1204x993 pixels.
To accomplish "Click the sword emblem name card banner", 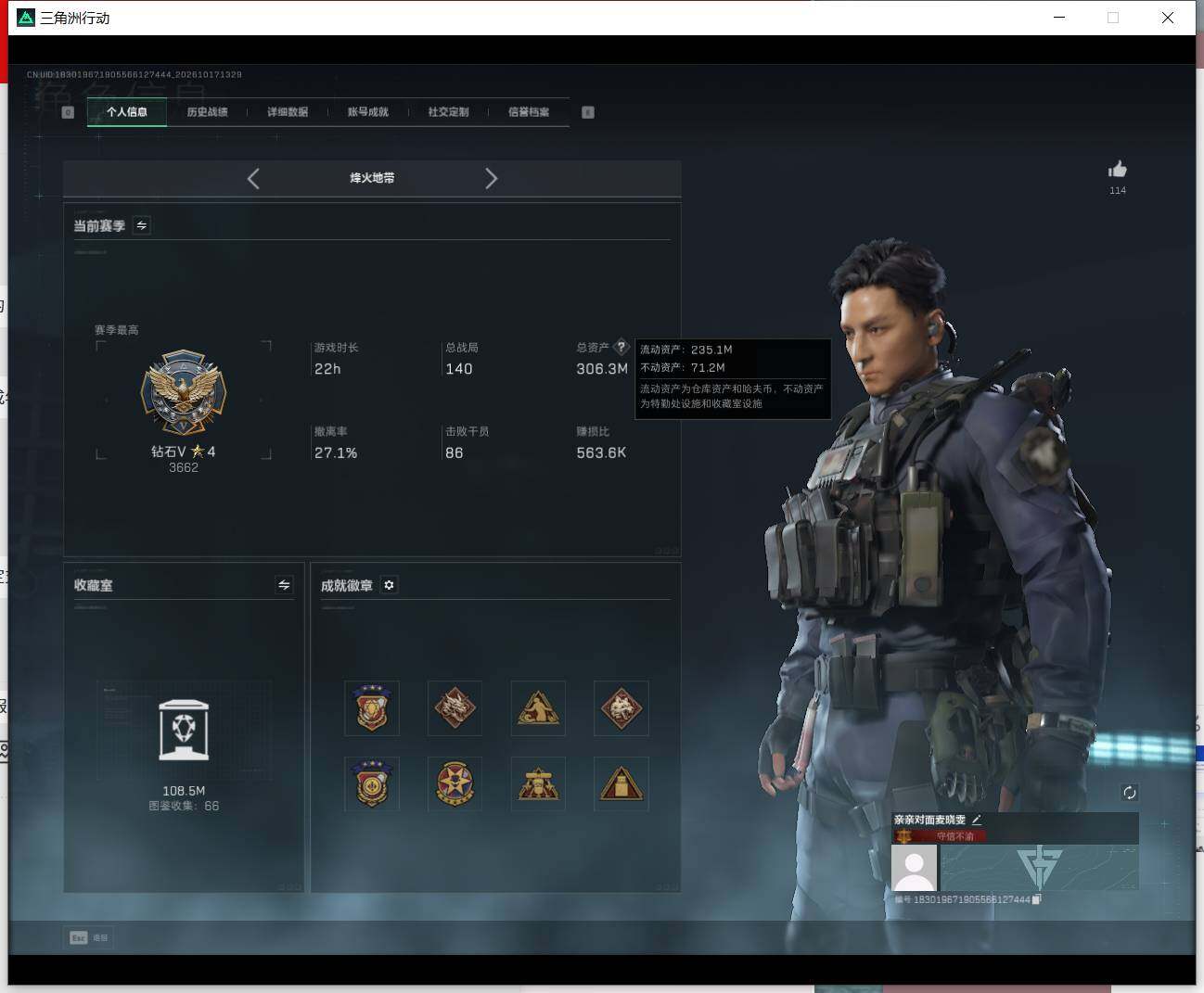I will (1040, 868).
